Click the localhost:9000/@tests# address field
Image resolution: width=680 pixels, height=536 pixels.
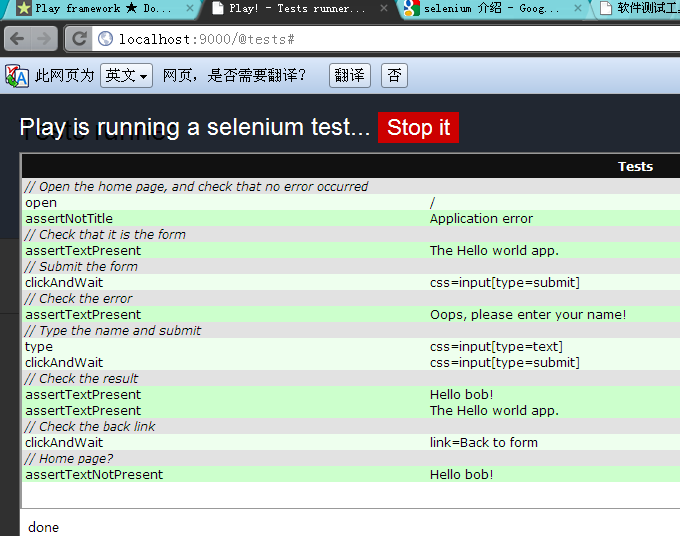[386, 39]
